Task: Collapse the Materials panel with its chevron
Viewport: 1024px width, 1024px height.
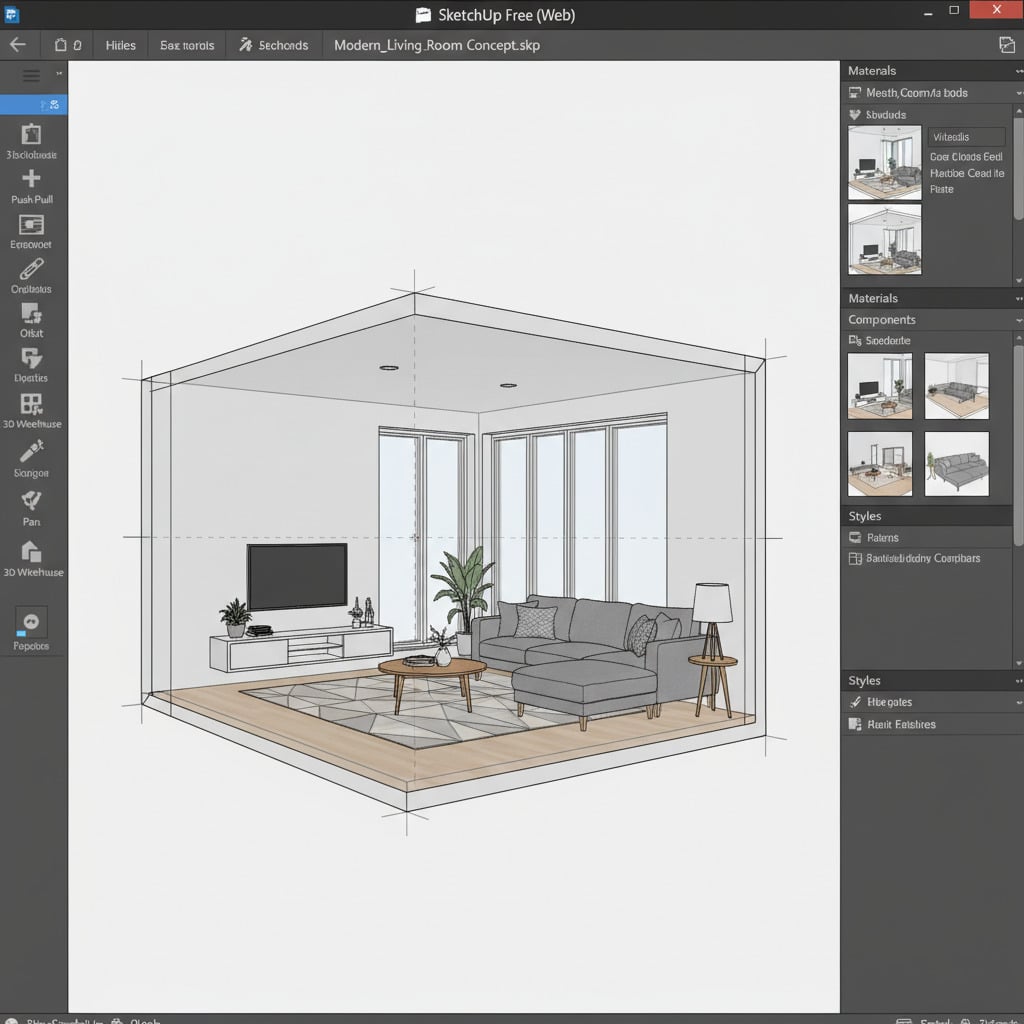Action: [x=1018, y=70]
